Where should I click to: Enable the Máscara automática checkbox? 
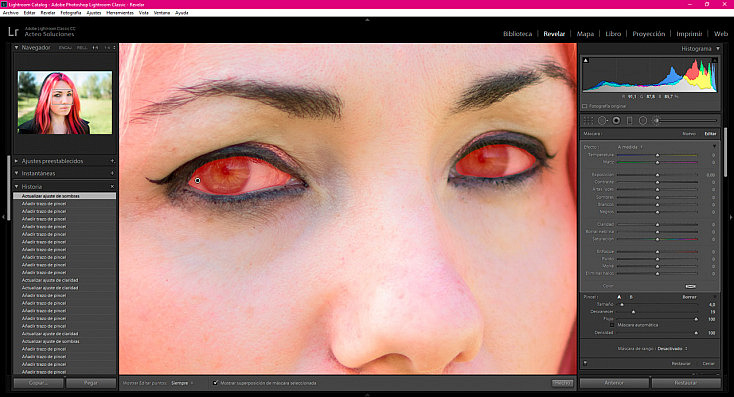tap(612, 324)
